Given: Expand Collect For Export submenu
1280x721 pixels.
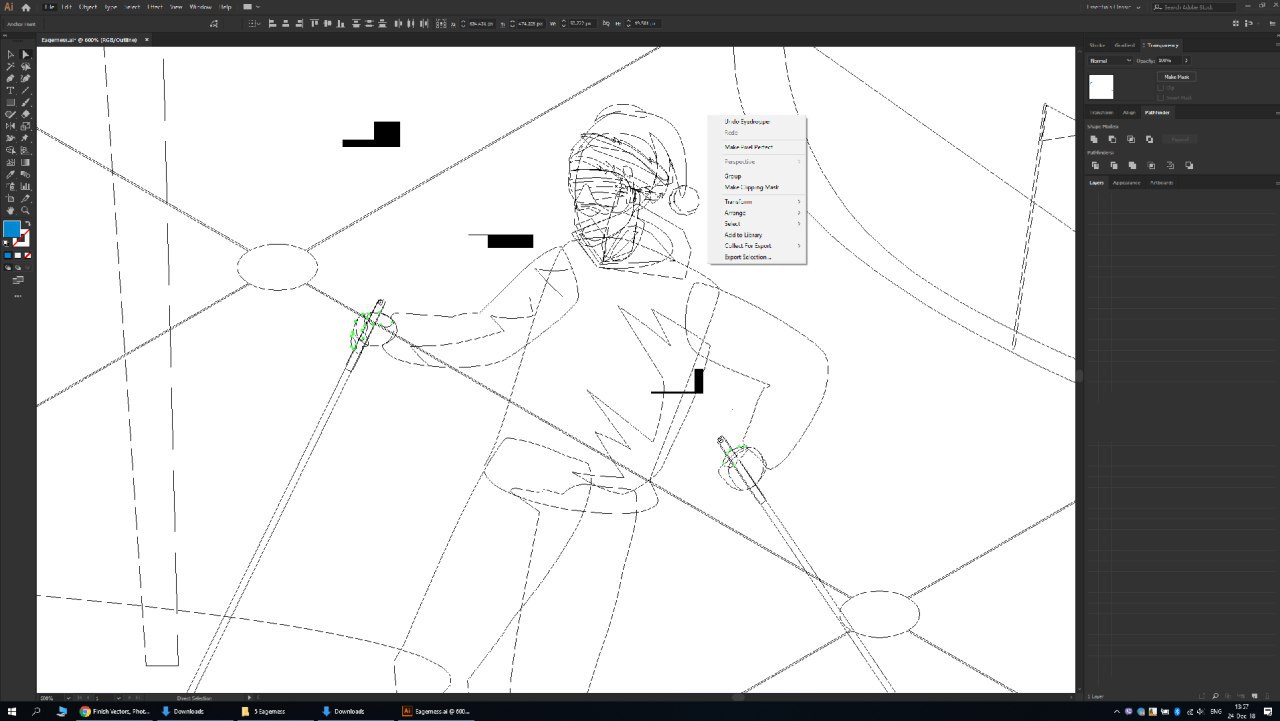Looking at the screenshot, I should (x=757, y=246).
